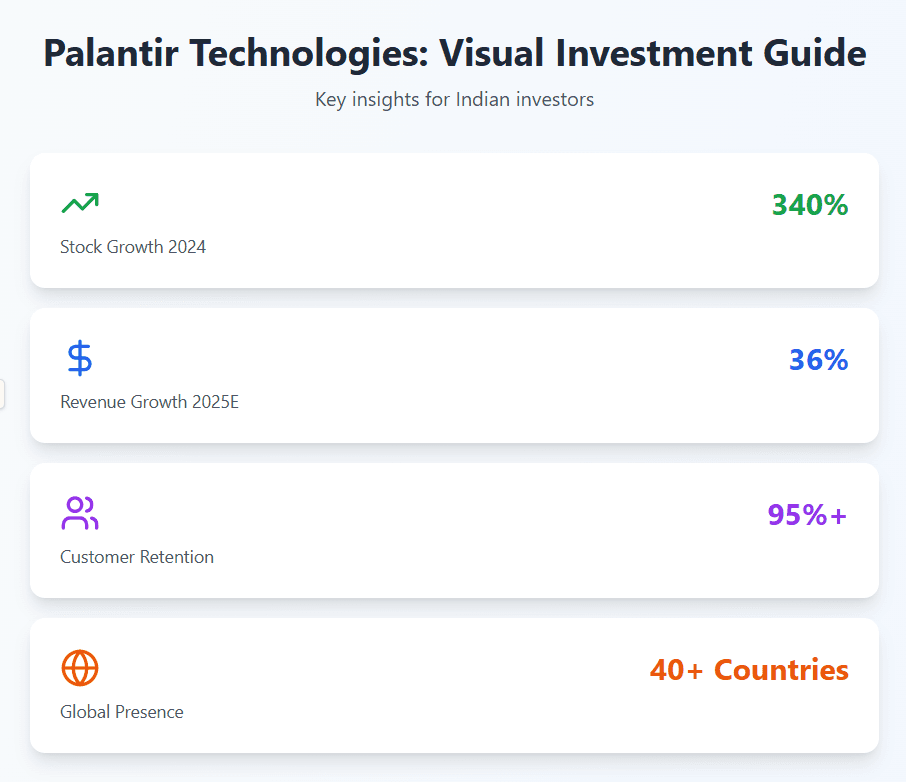Click the blue dollar sign icon

80,358
